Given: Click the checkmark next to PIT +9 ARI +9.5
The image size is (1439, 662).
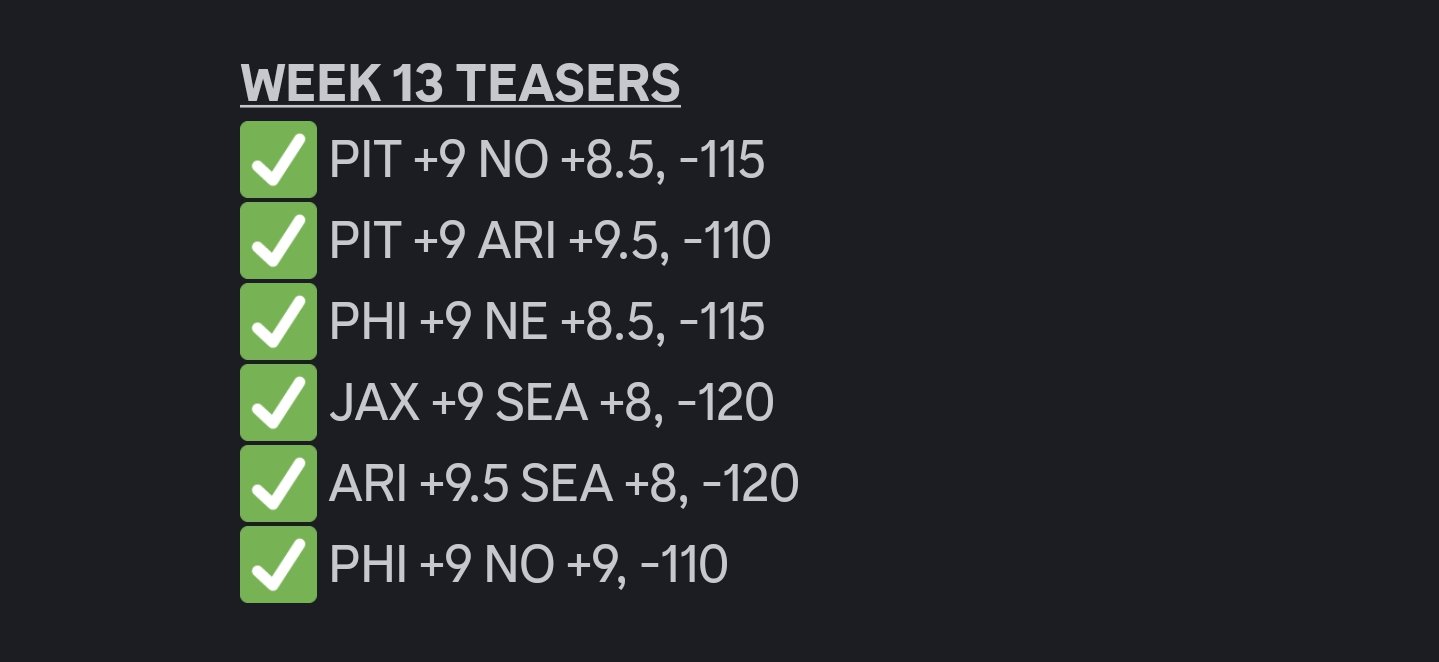Looking at the screenshot, I should (278, 241).
